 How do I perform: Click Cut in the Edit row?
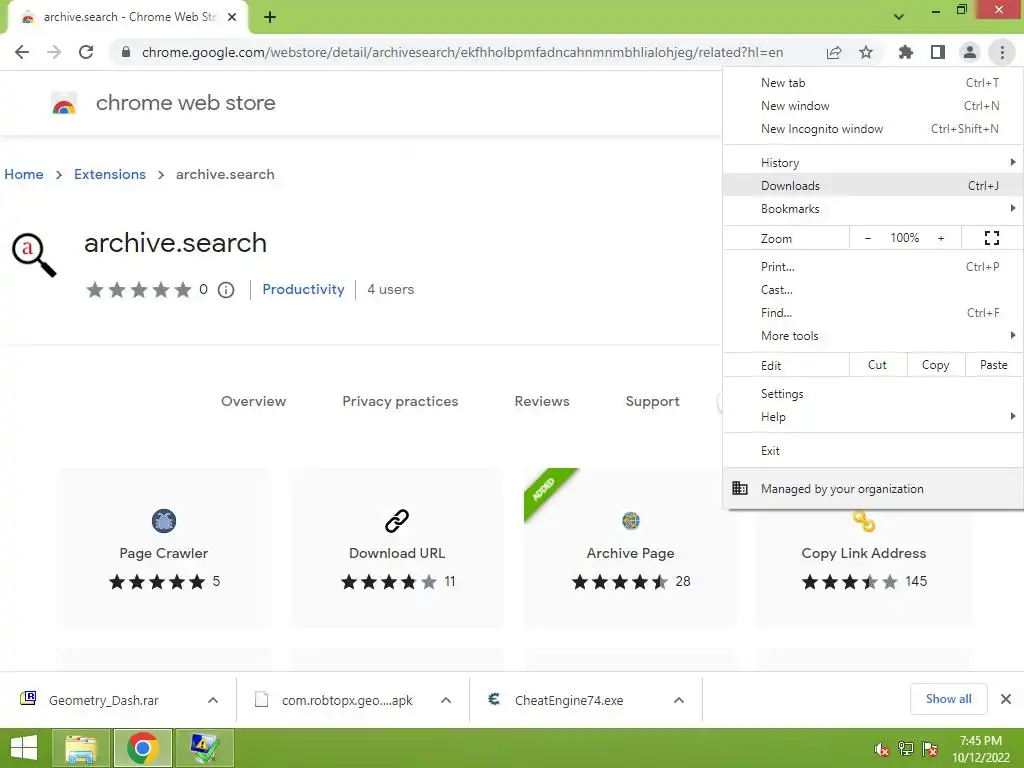pos(877,365)
